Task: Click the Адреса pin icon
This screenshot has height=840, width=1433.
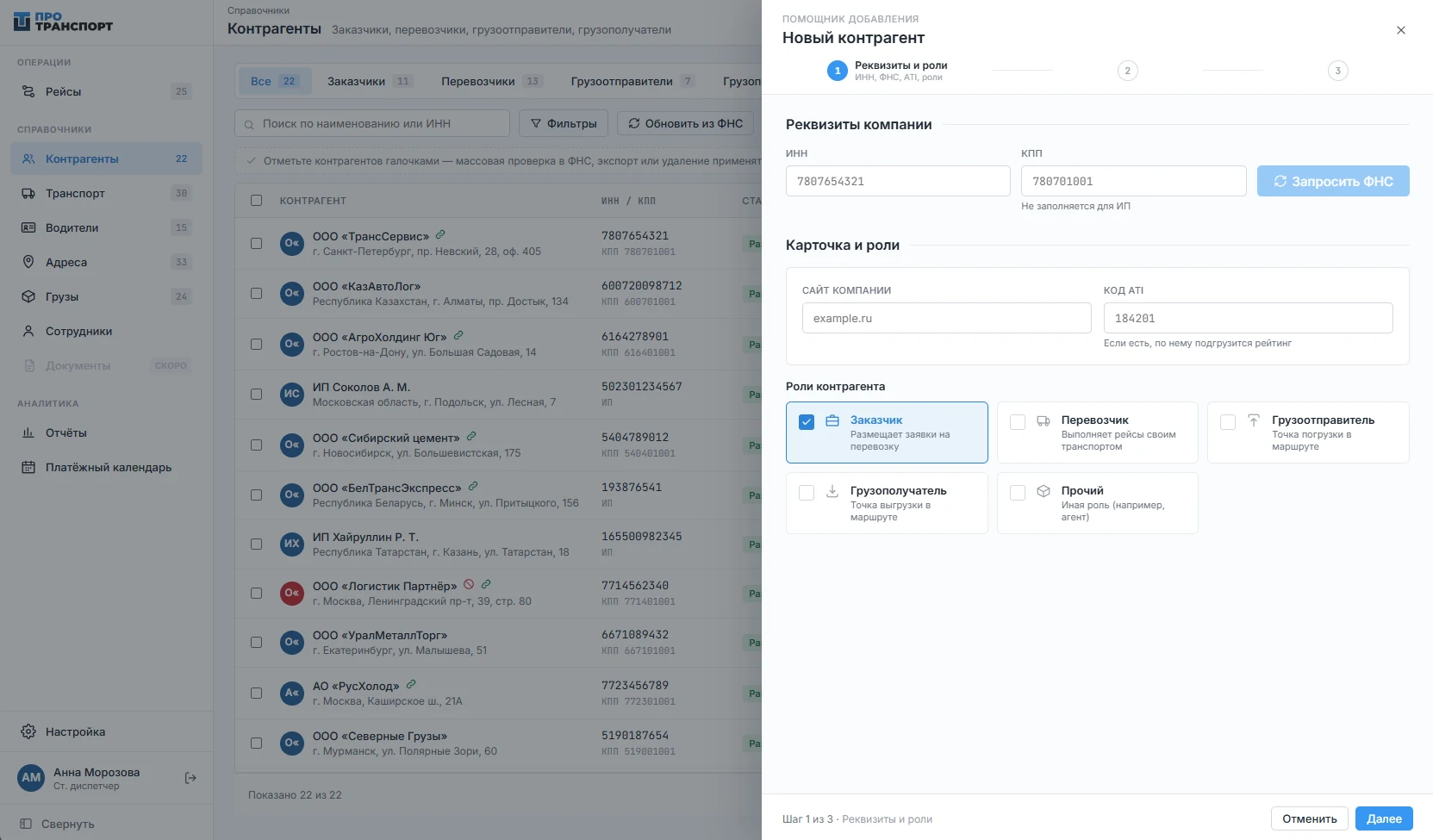Action: 28,262
